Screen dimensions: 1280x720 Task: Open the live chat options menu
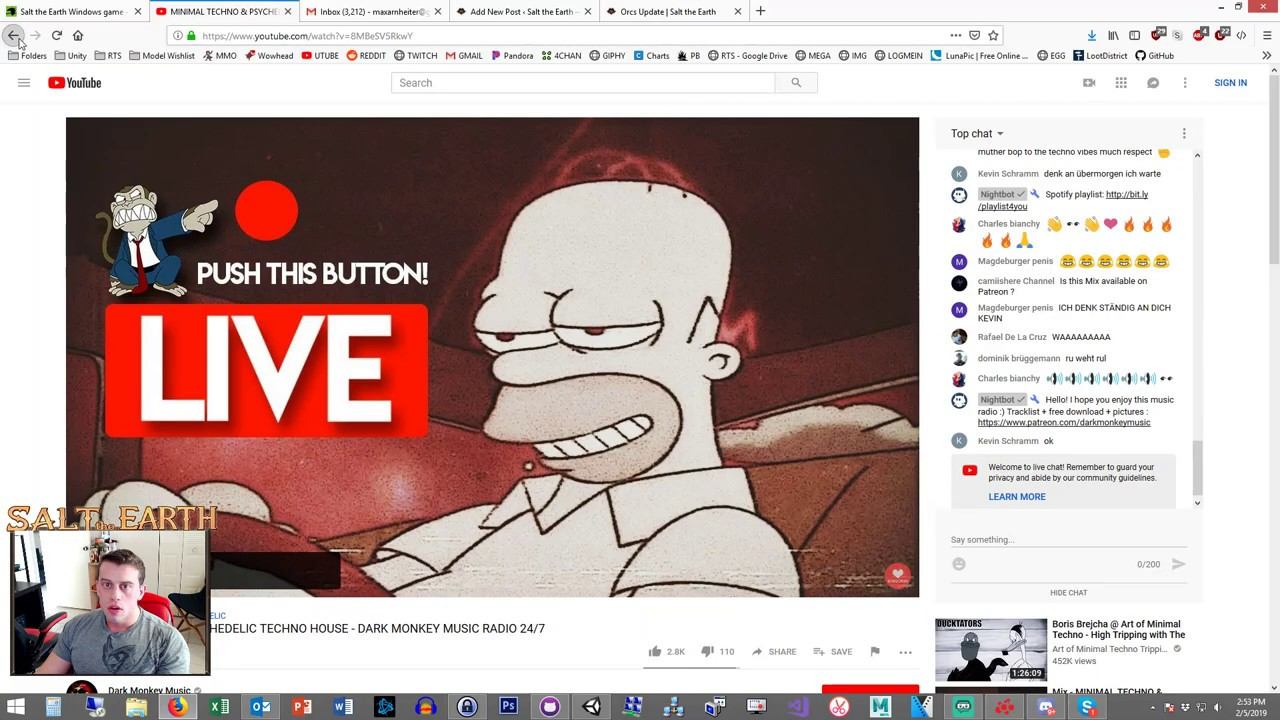click(1184, 133)
